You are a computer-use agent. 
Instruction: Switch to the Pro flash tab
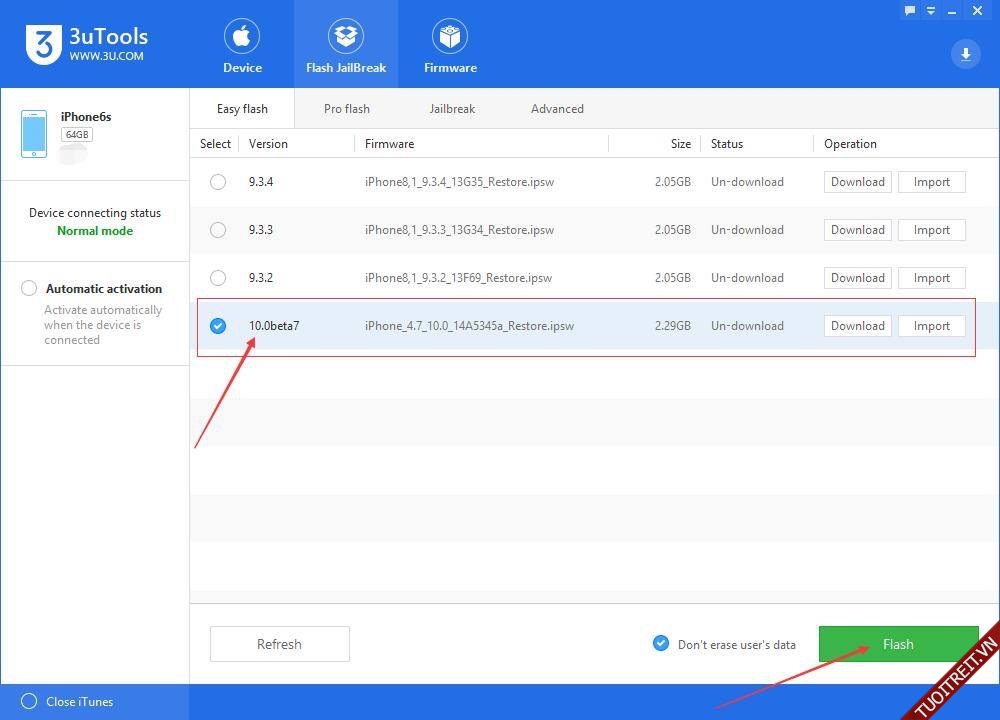pos(347,109)
